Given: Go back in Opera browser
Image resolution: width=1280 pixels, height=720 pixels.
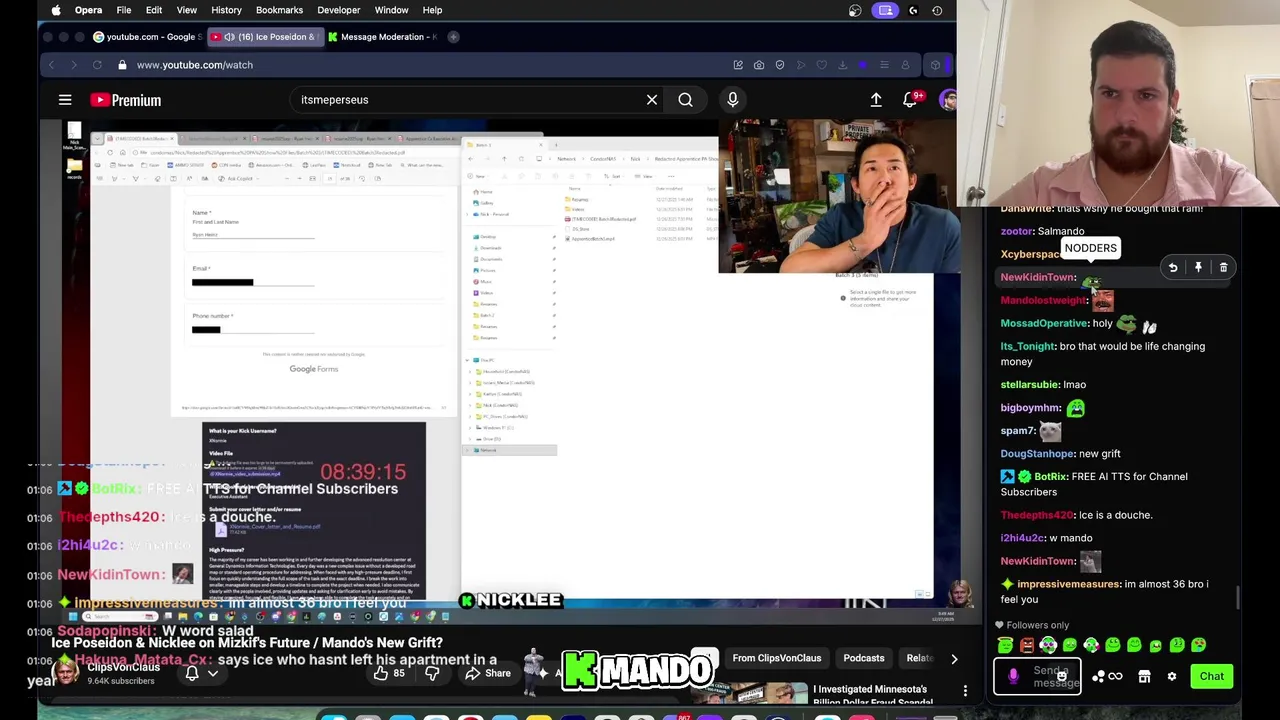Looking at the screenshot, I should coord(51,65).
